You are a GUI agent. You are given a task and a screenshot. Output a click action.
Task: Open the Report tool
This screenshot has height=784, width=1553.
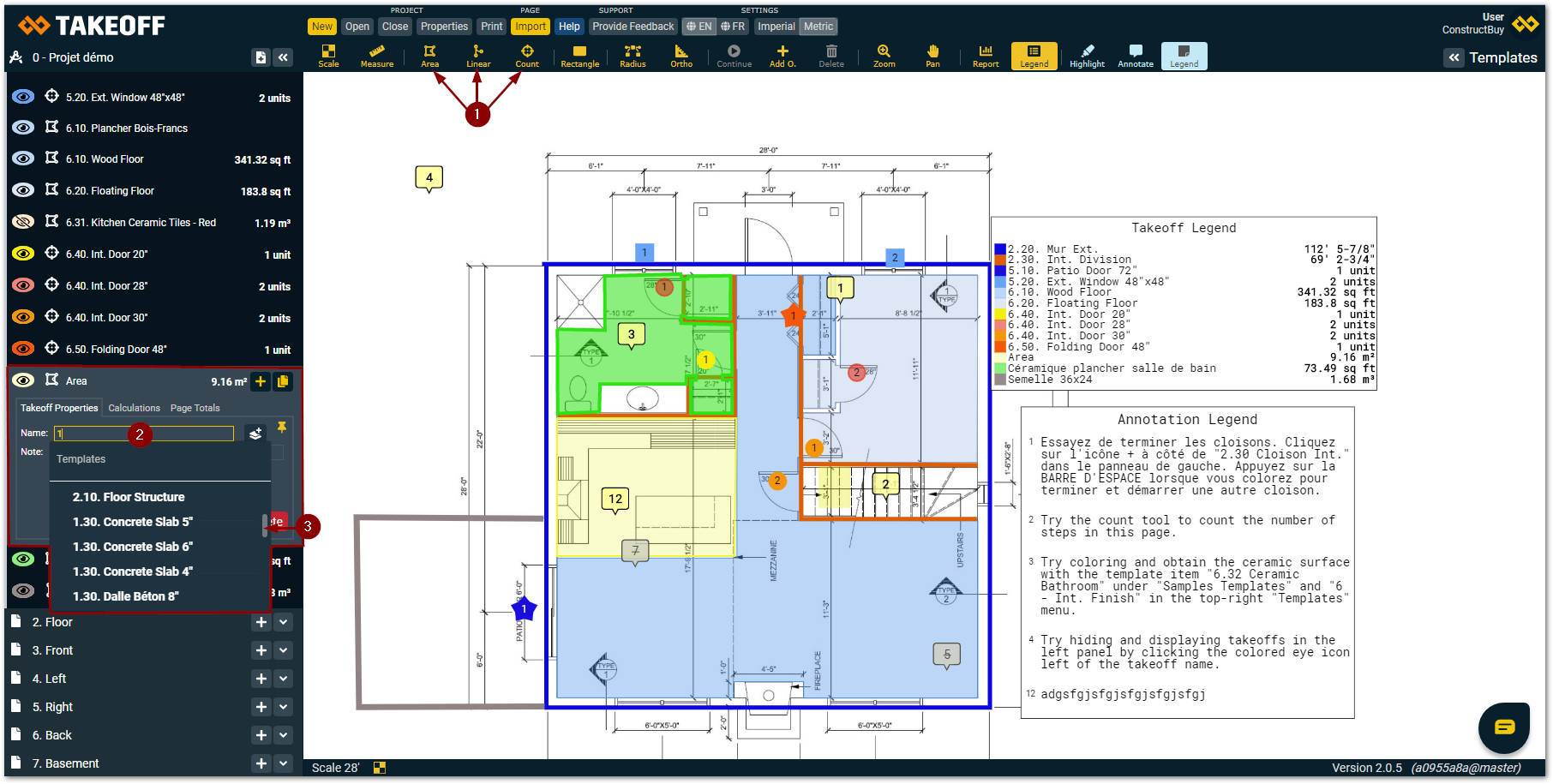[x=986, y=56]
